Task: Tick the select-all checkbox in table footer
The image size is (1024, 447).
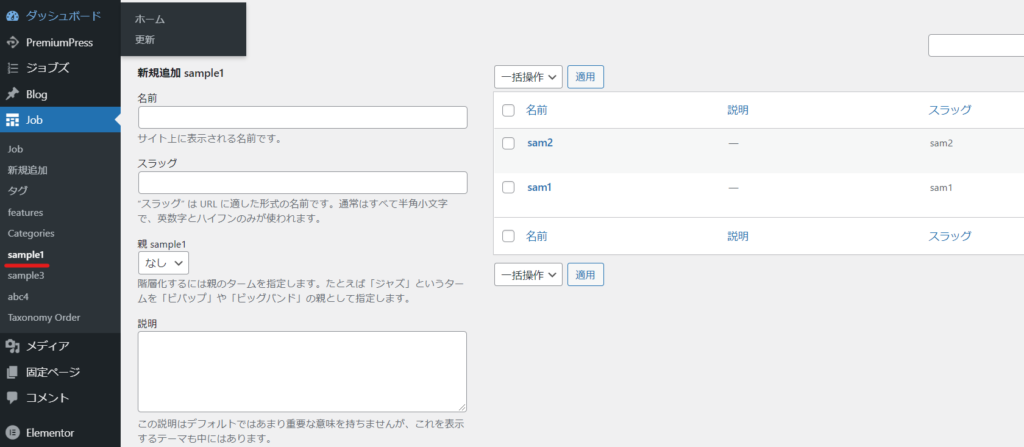Action: (509, 236)
